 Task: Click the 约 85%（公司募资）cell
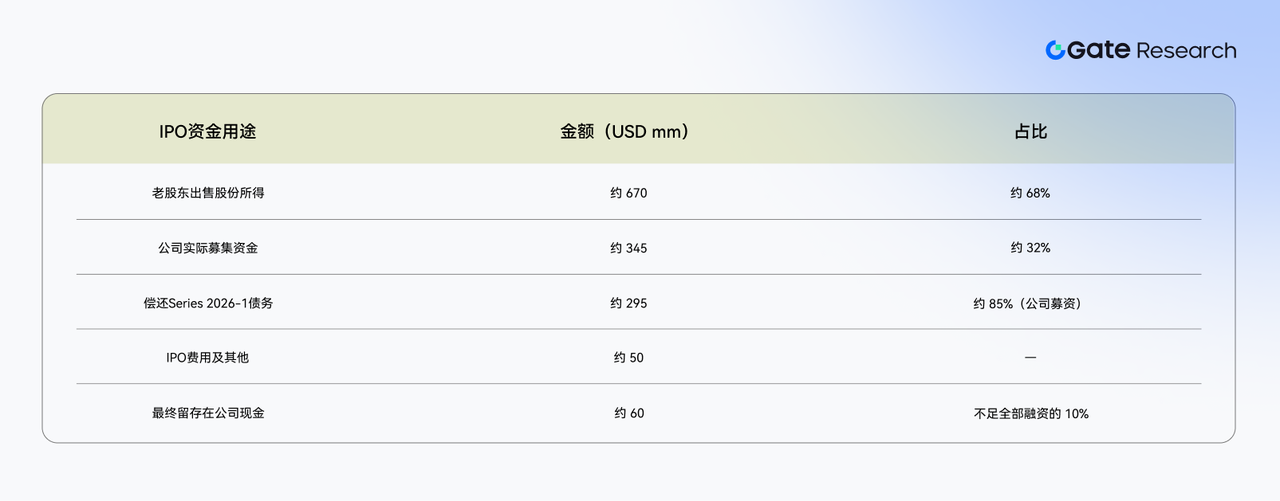(x=1030, y=303)
